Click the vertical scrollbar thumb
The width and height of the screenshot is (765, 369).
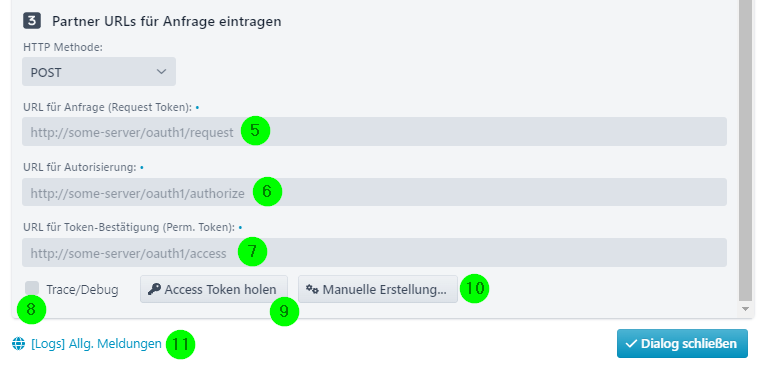tap(745, 150)
